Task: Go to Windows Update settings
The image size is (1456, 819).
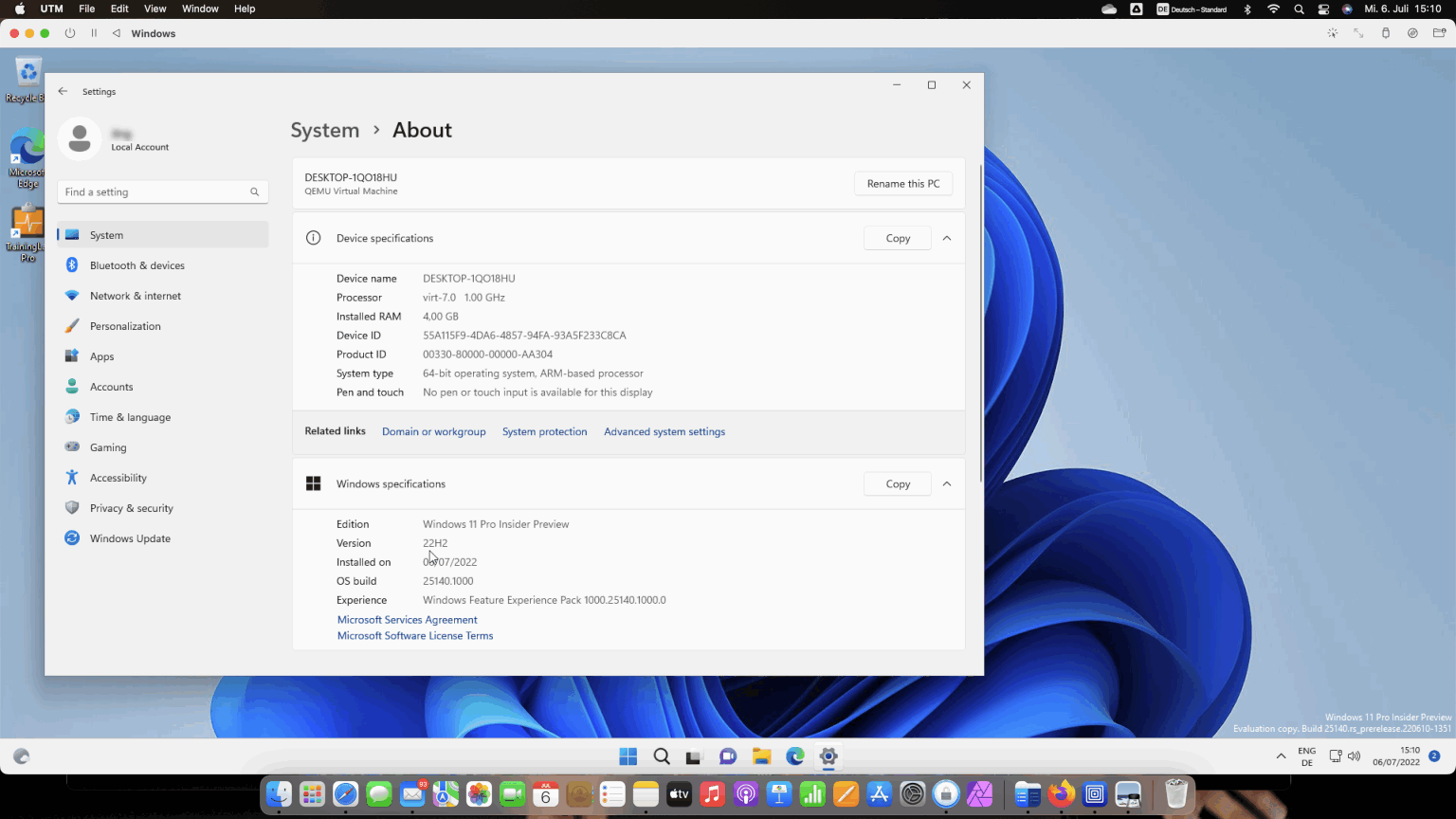Action: click(x=163, y=538)
